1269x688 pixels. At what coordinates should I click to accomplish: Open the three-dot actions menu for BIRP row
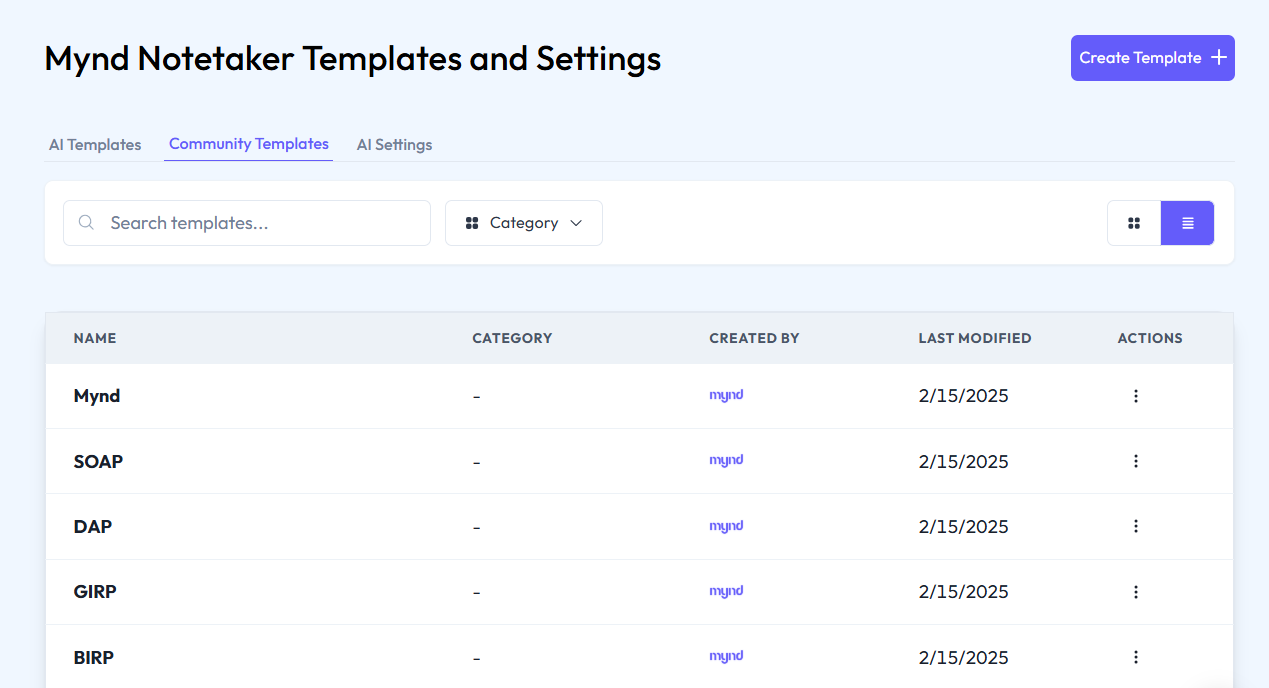tap(1135, 657)
